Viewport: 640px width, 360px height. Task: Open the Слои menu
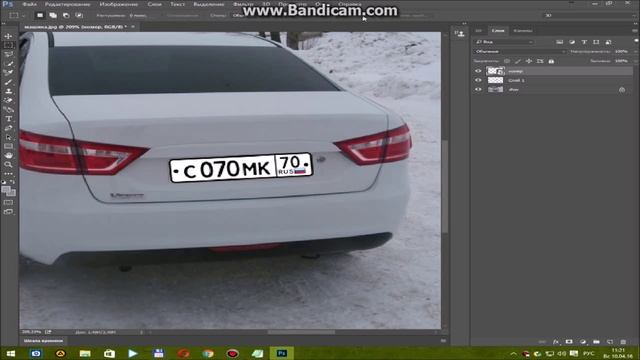click(x=154, y=4)
